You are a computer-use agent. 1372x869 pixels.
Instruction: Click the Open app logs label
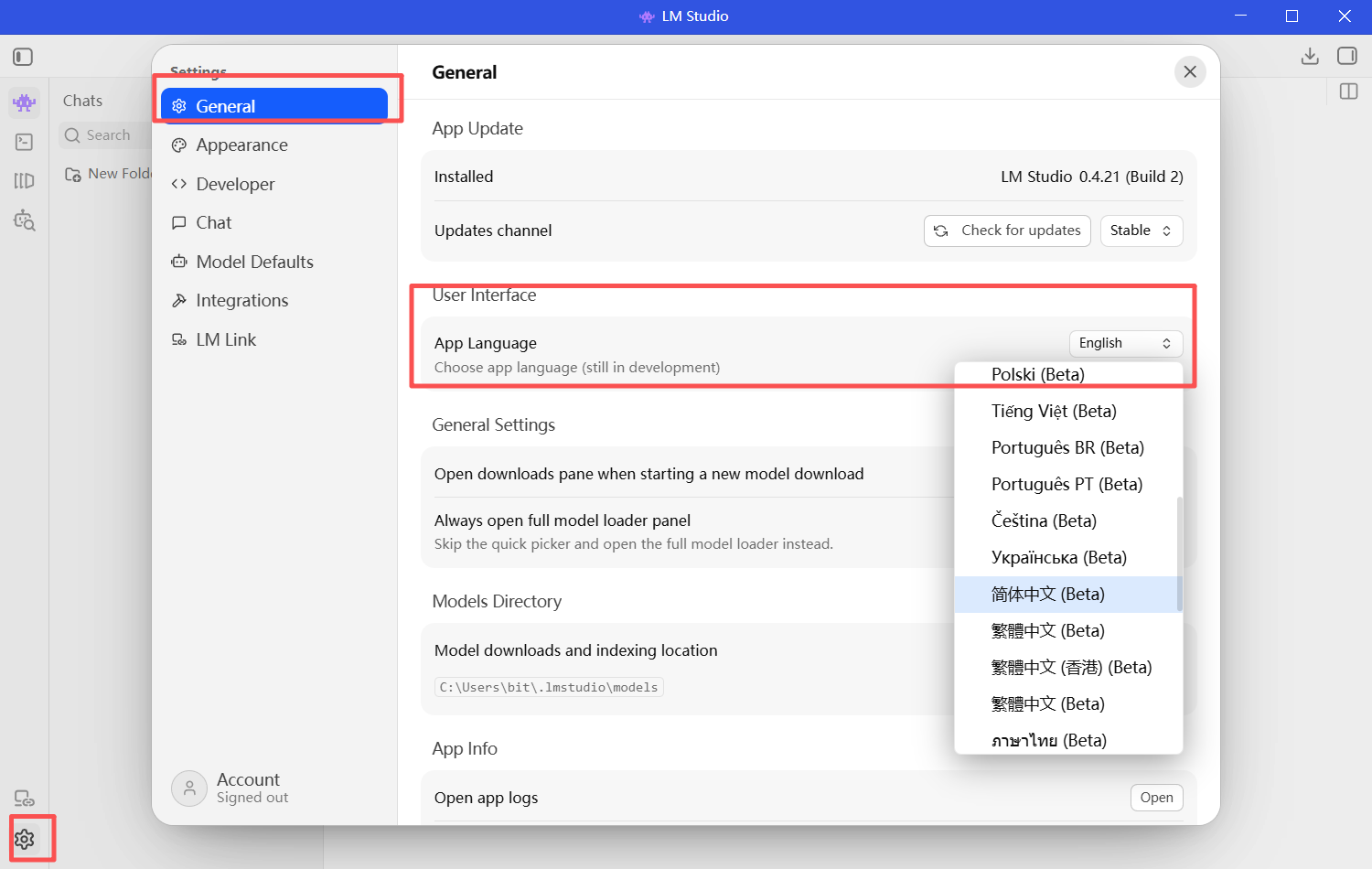tap(487, 798)
